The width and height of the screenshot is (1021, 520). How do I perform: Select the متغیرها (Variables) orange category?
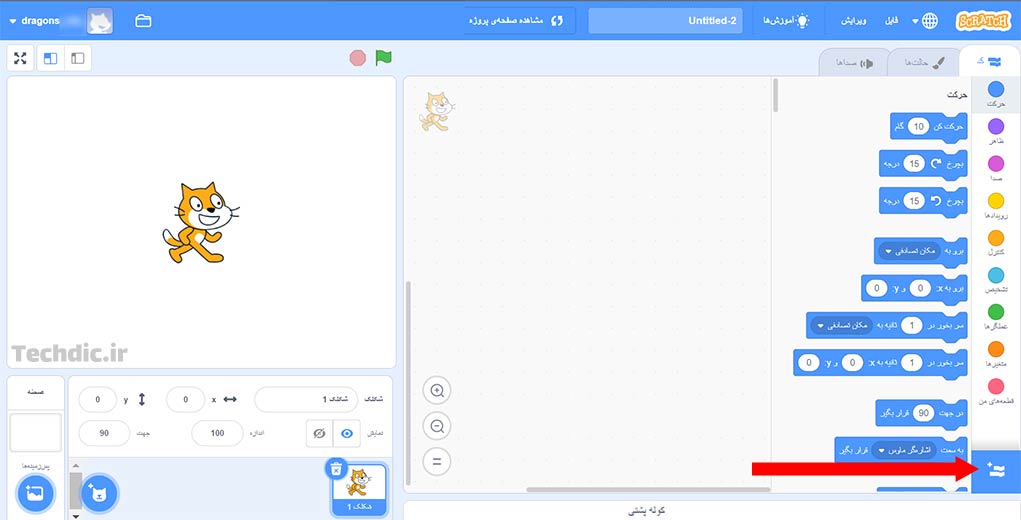[x=996, y=353]
